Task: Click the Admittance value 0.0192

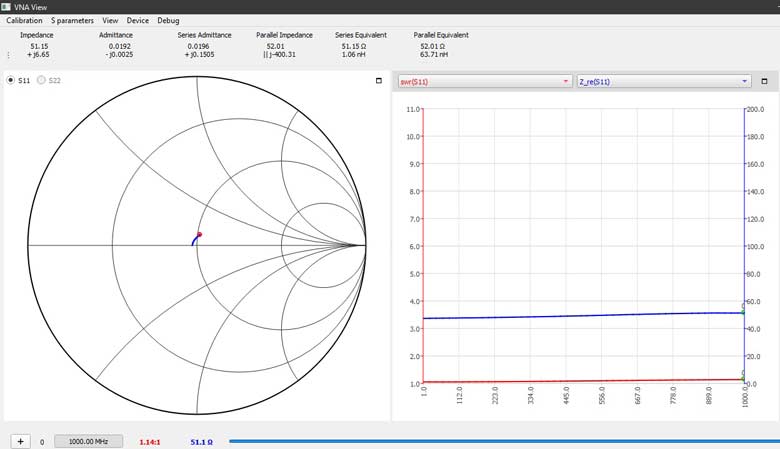Action: click(x=119, y=46)
